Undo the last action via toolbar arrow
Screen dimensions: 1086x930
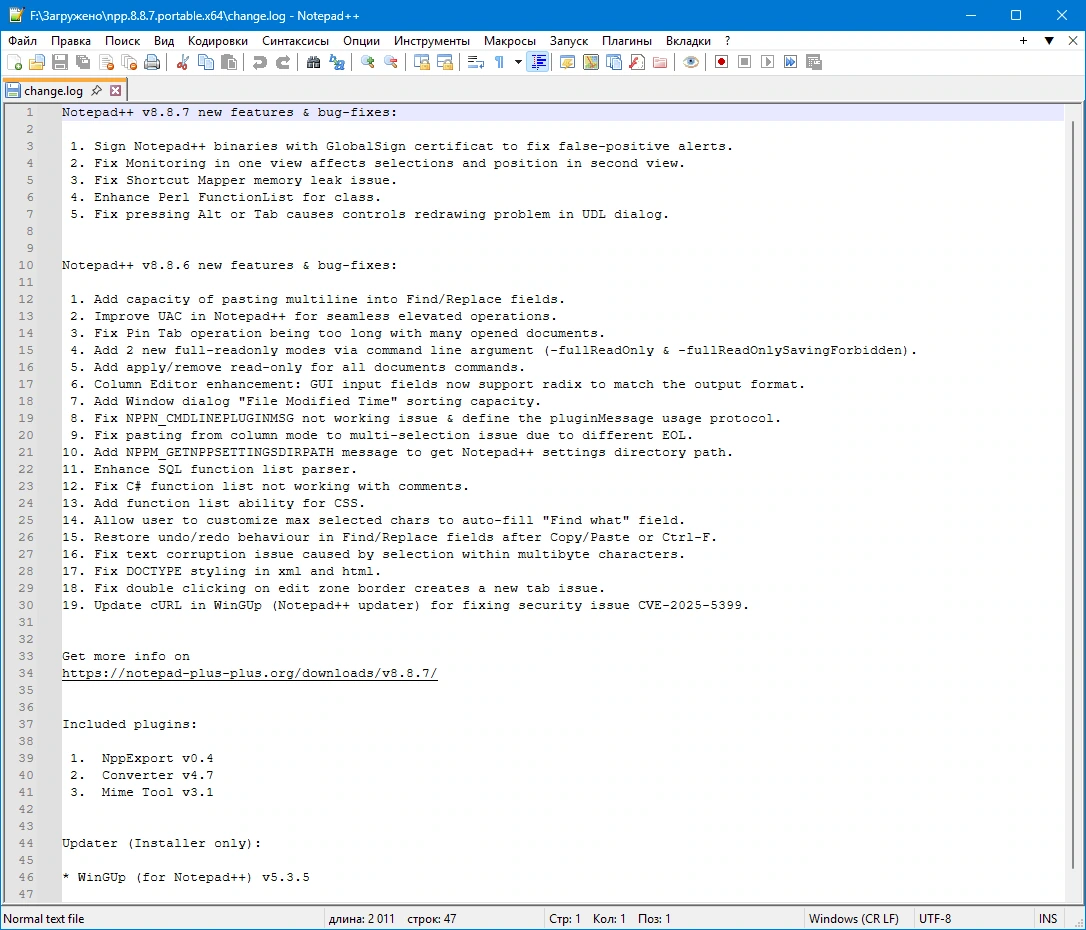pos(260,63)
